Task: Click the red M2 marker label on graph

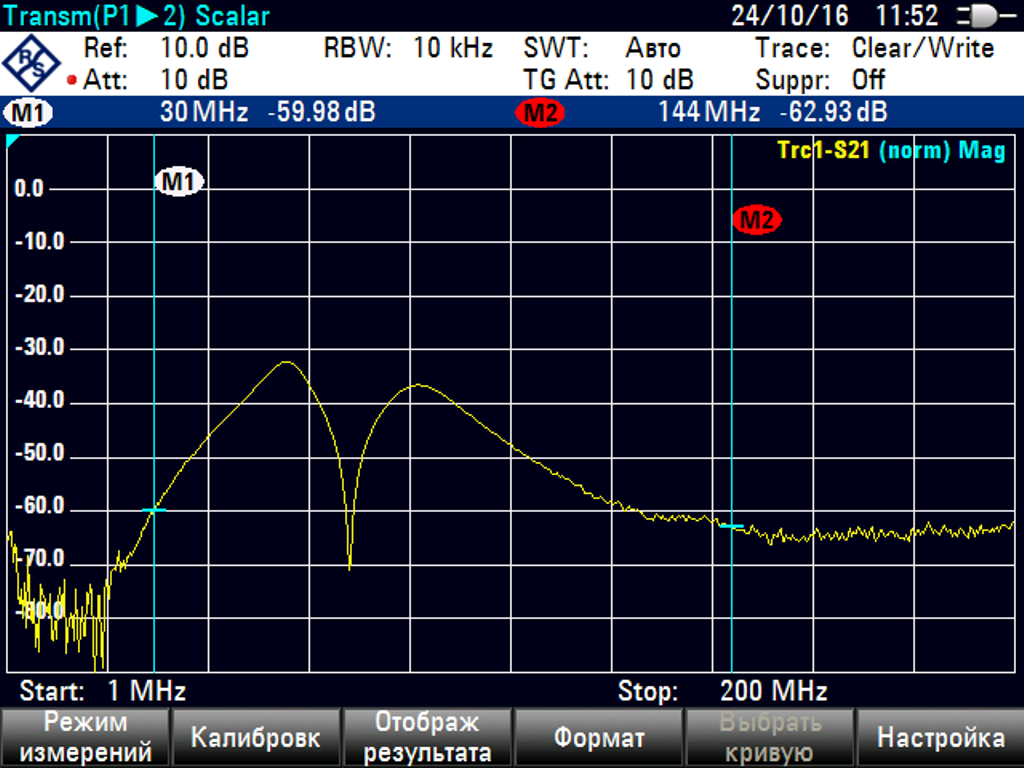Action: tap(756, 220)
